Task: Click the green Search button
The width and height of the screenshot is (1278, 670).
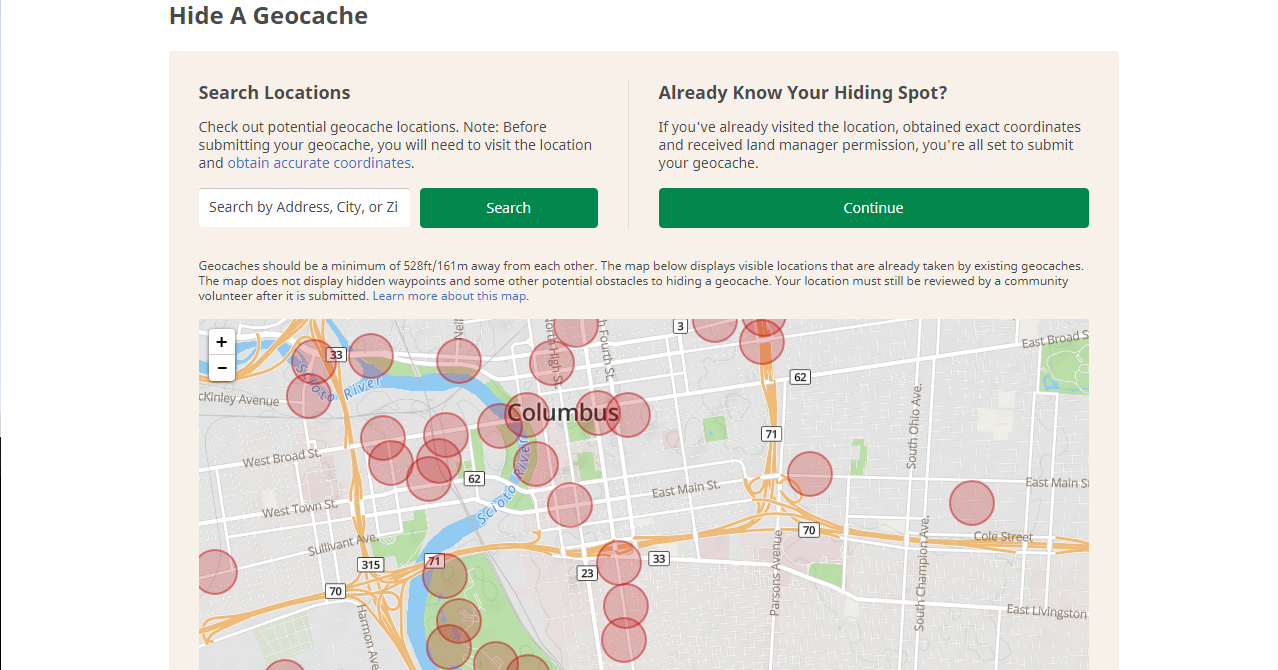Action: (x=508, y=208)
